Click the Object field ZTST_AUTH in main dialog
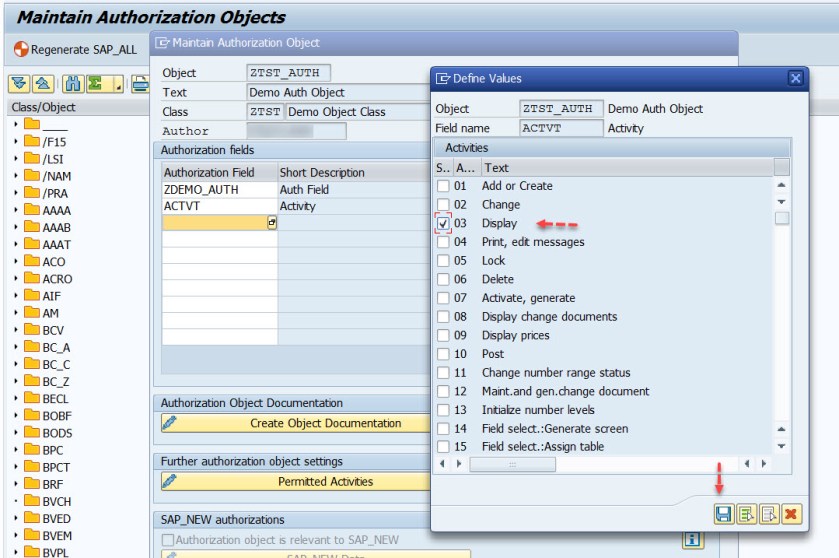The width and height of the screenshot is (839, 558). 288,73
